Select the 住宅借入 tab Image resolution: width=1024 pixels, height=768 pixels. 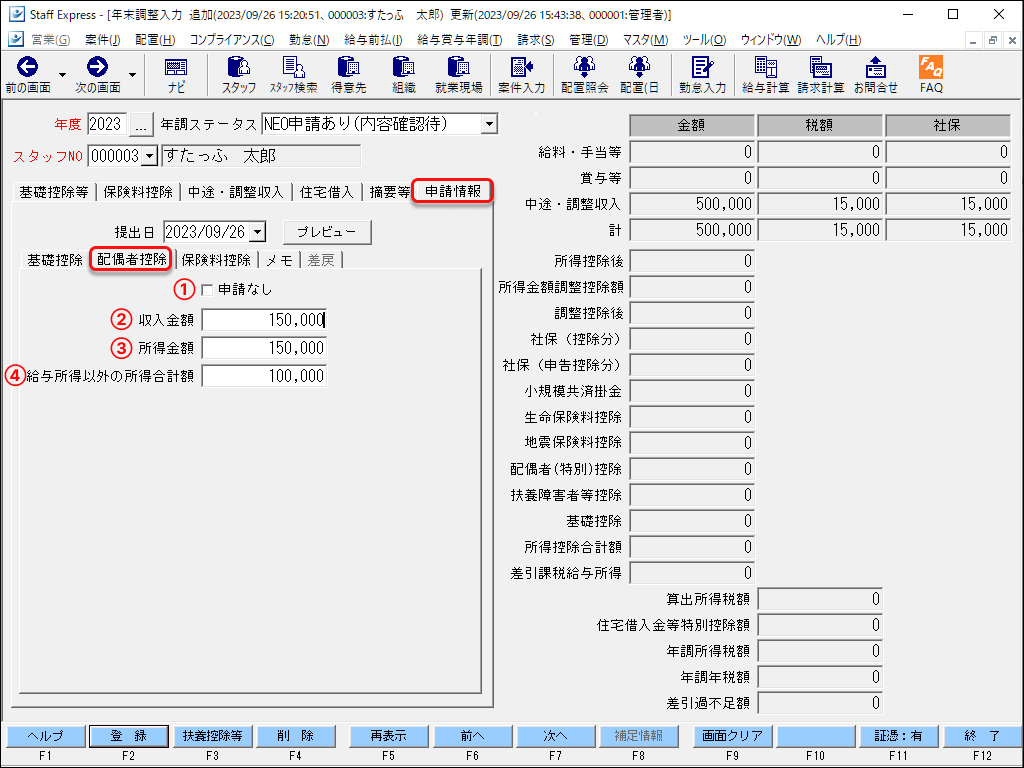327,192
